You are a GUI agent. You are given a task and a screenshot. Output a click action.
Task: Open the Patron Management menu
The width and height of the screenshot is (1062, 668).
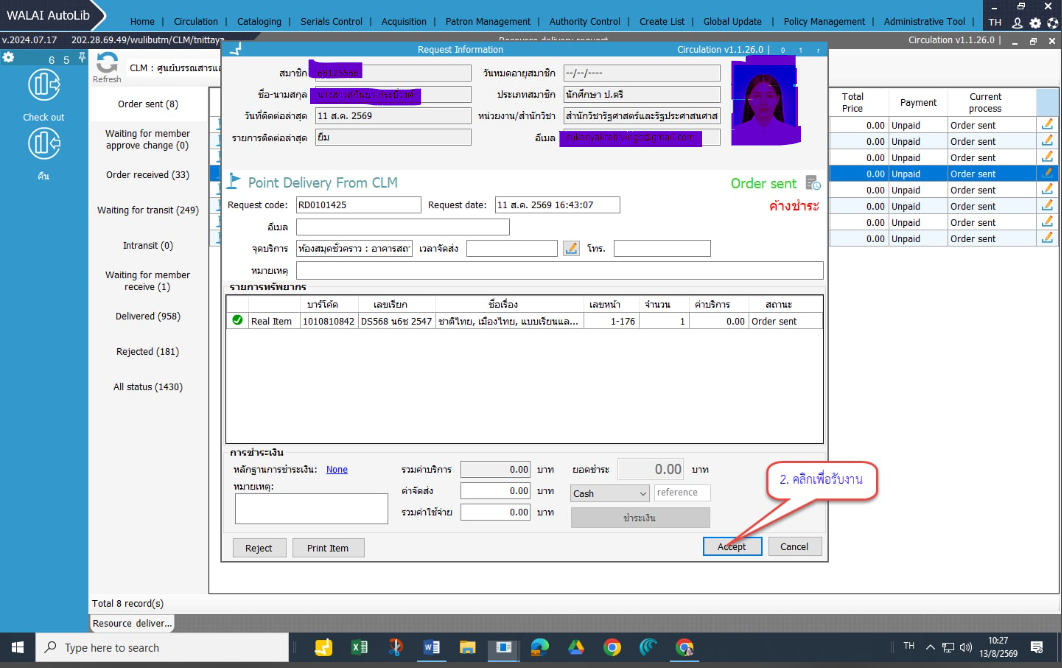(488, 22)
